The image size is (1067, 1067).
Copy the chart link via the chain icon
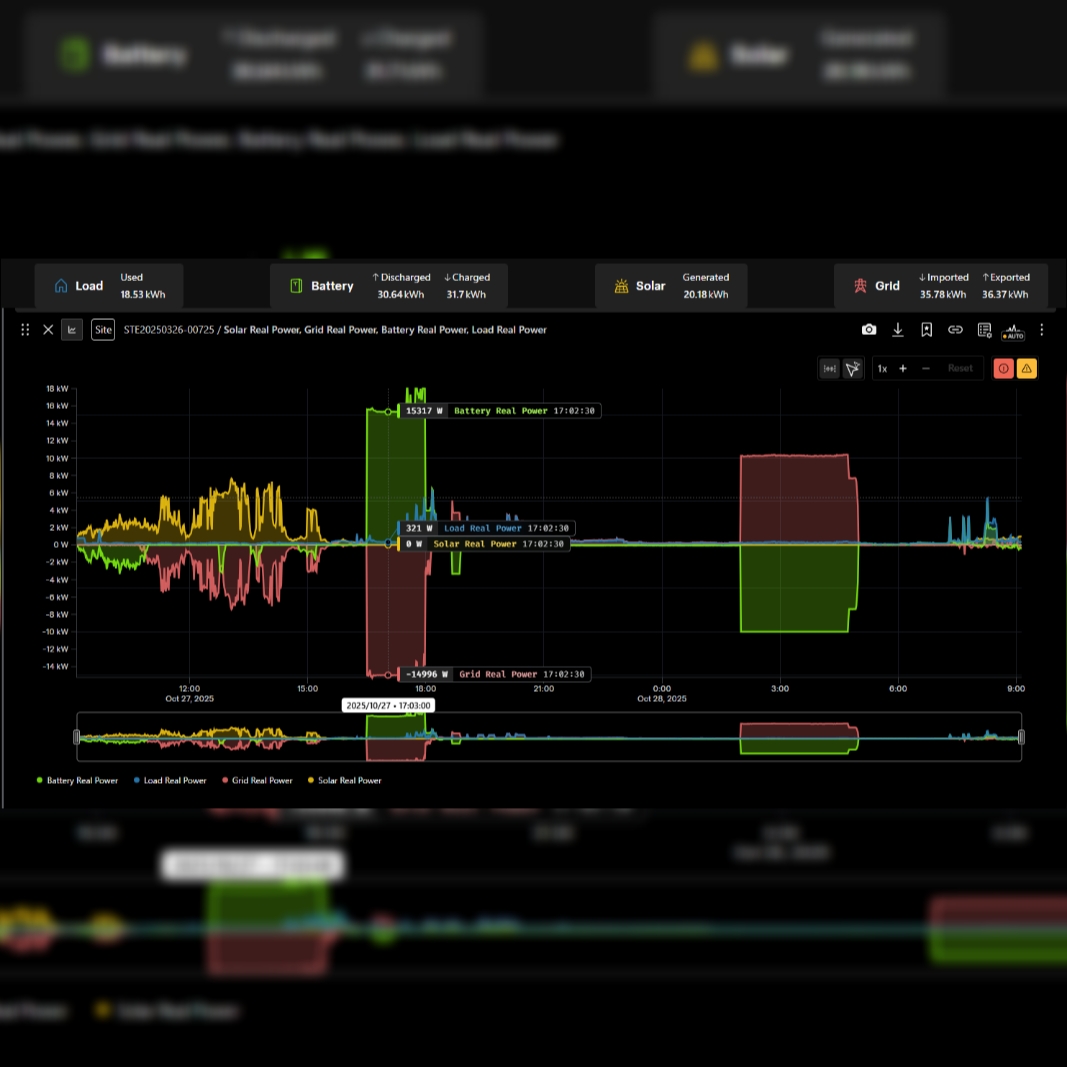pyautogui.click(x=955, y=330)
